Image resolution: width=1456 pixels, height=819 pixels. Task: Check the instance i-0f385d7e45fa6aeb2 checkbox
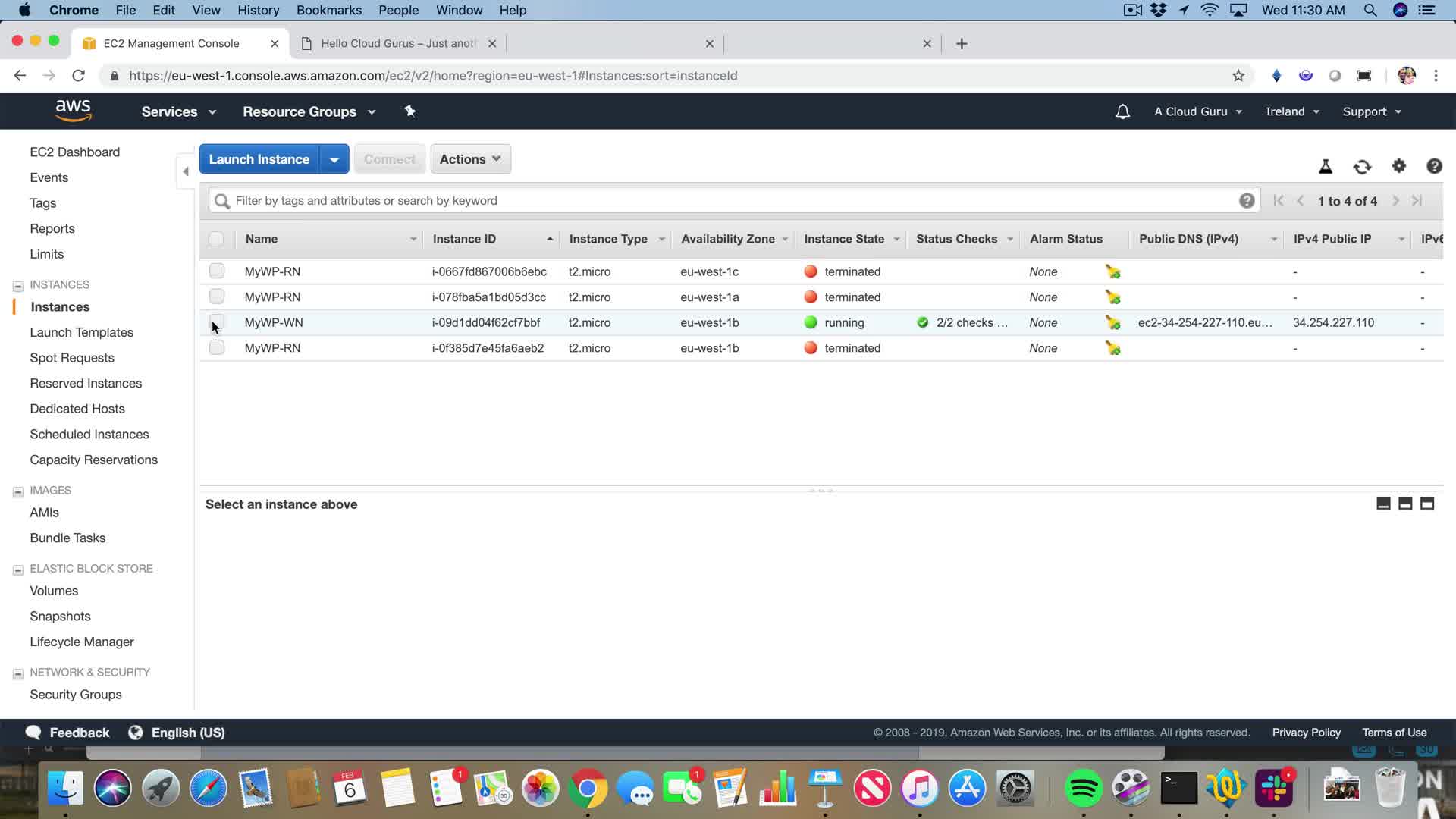point(217,347)
